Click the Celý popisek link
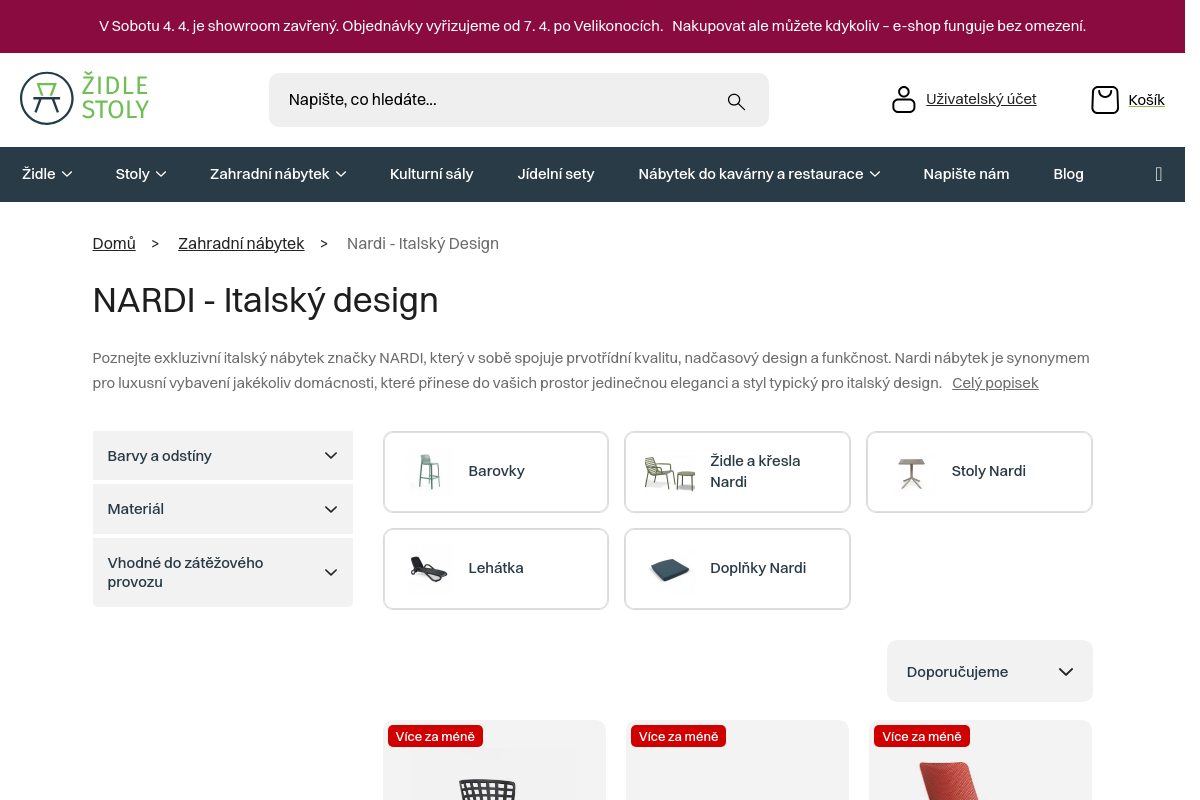 994,383
